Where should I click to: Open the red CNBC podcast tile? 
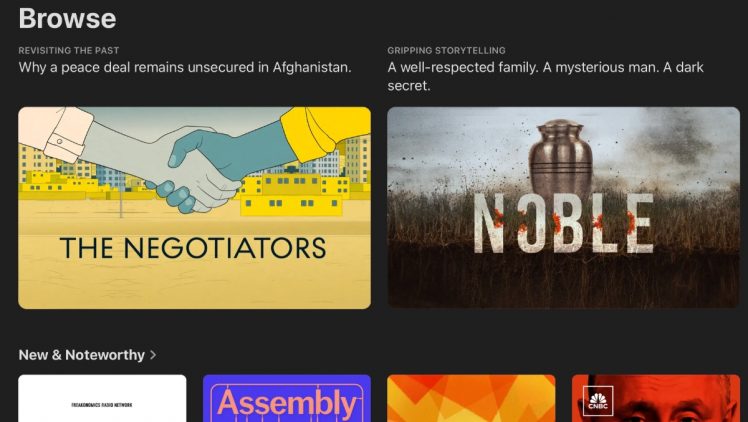pyautogui.click(x=656, y=398)
